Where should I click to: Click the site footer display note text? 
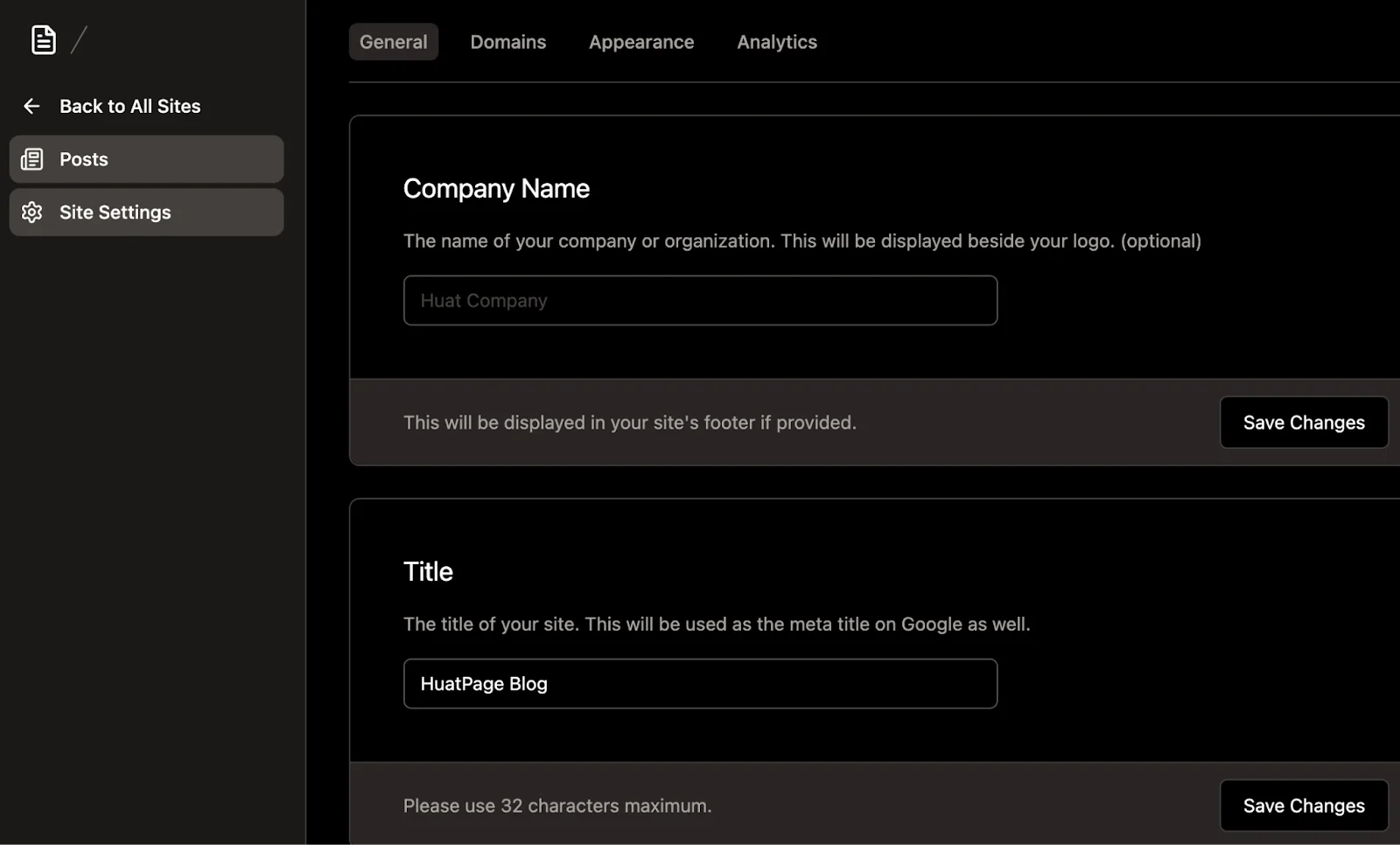[629, 422]
